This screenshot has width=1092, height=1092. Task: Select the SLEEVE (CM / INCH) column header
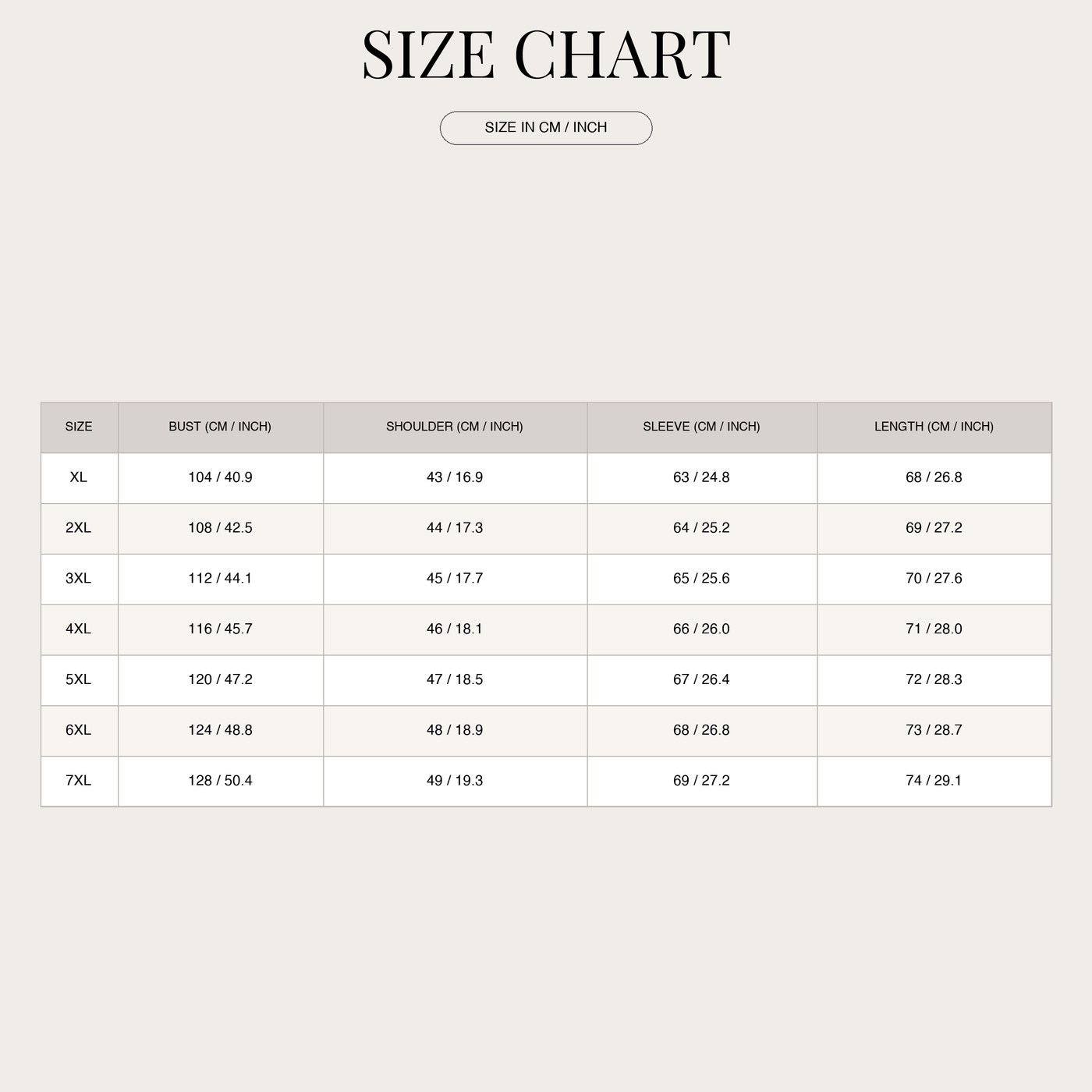tap(701, 427)
